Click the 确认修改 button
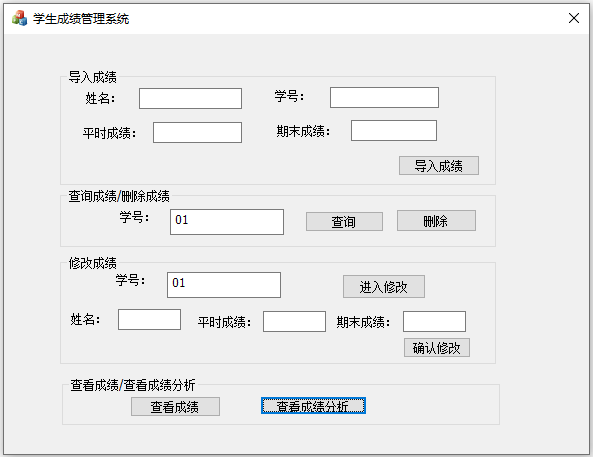This screenshot has width=593, height=457. tap(437, 348)
